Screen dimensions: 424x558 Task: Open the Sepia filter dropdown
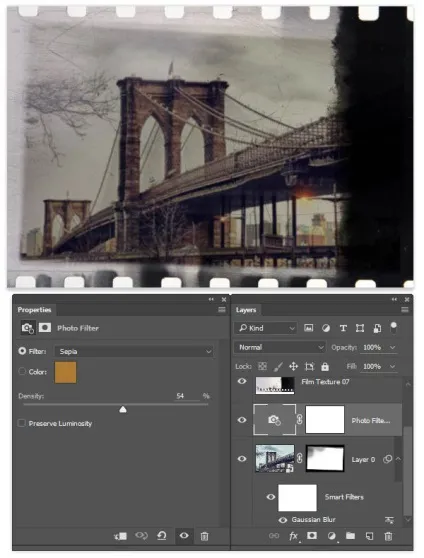tap(134, 351)
